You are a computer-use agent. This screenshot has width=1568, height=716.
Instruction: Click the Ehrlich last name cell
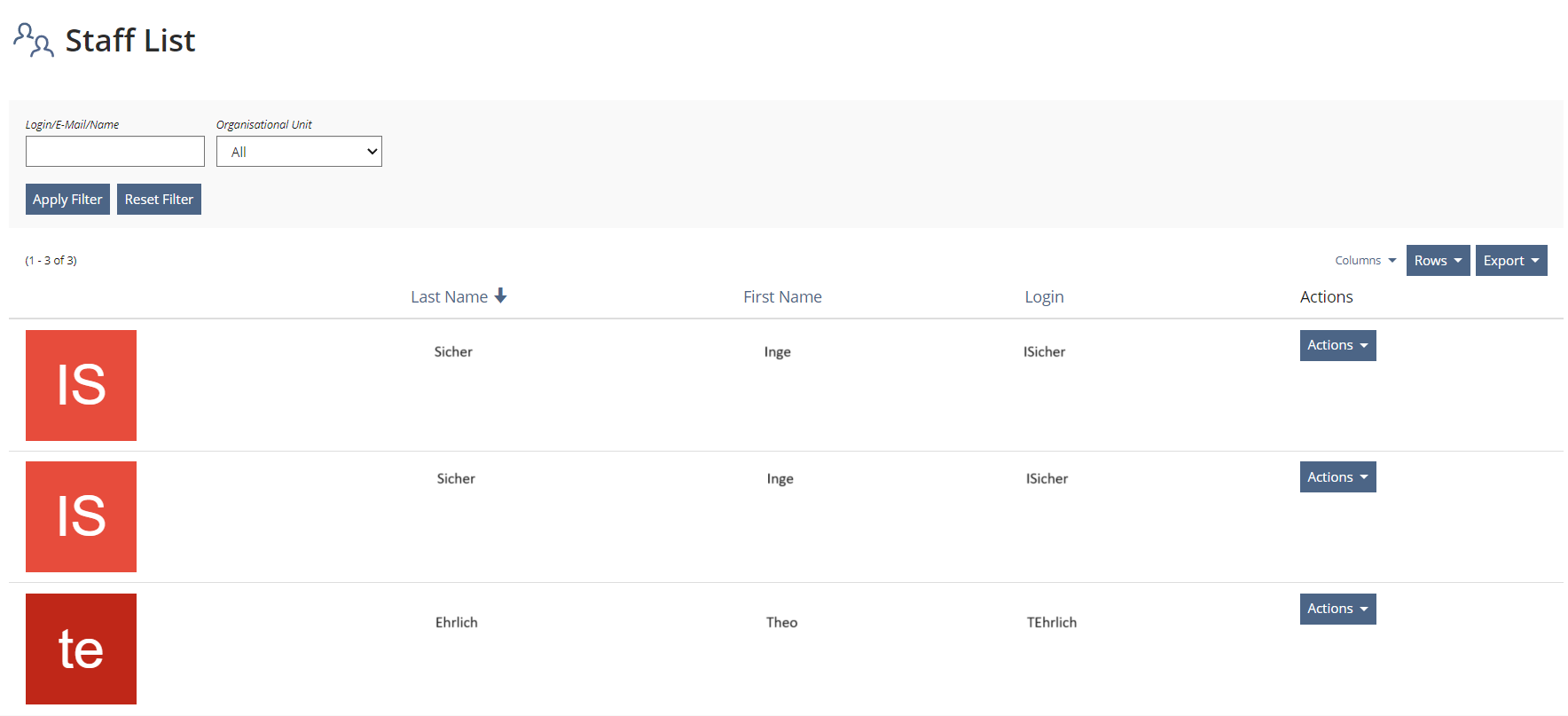pyautogui.click(x=457, y=622)
